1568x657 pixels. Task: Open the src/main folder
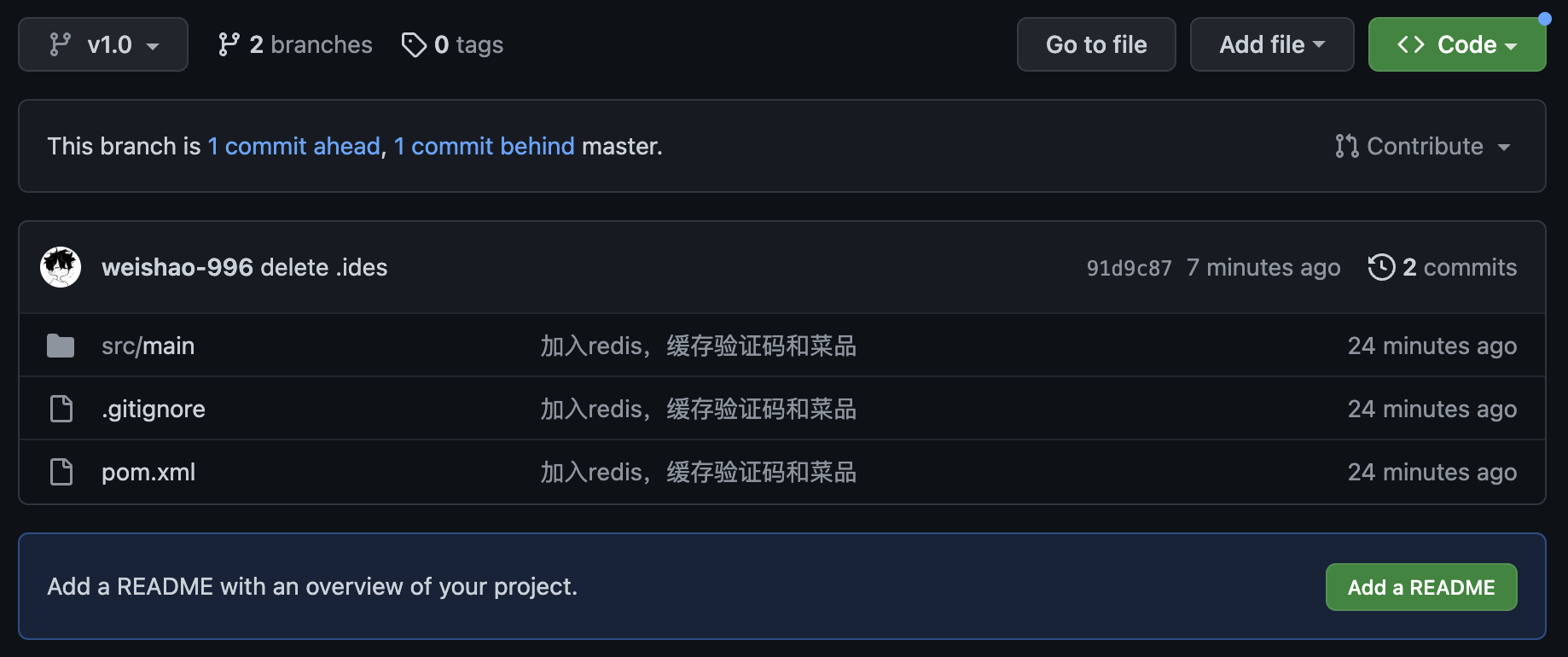148,346
